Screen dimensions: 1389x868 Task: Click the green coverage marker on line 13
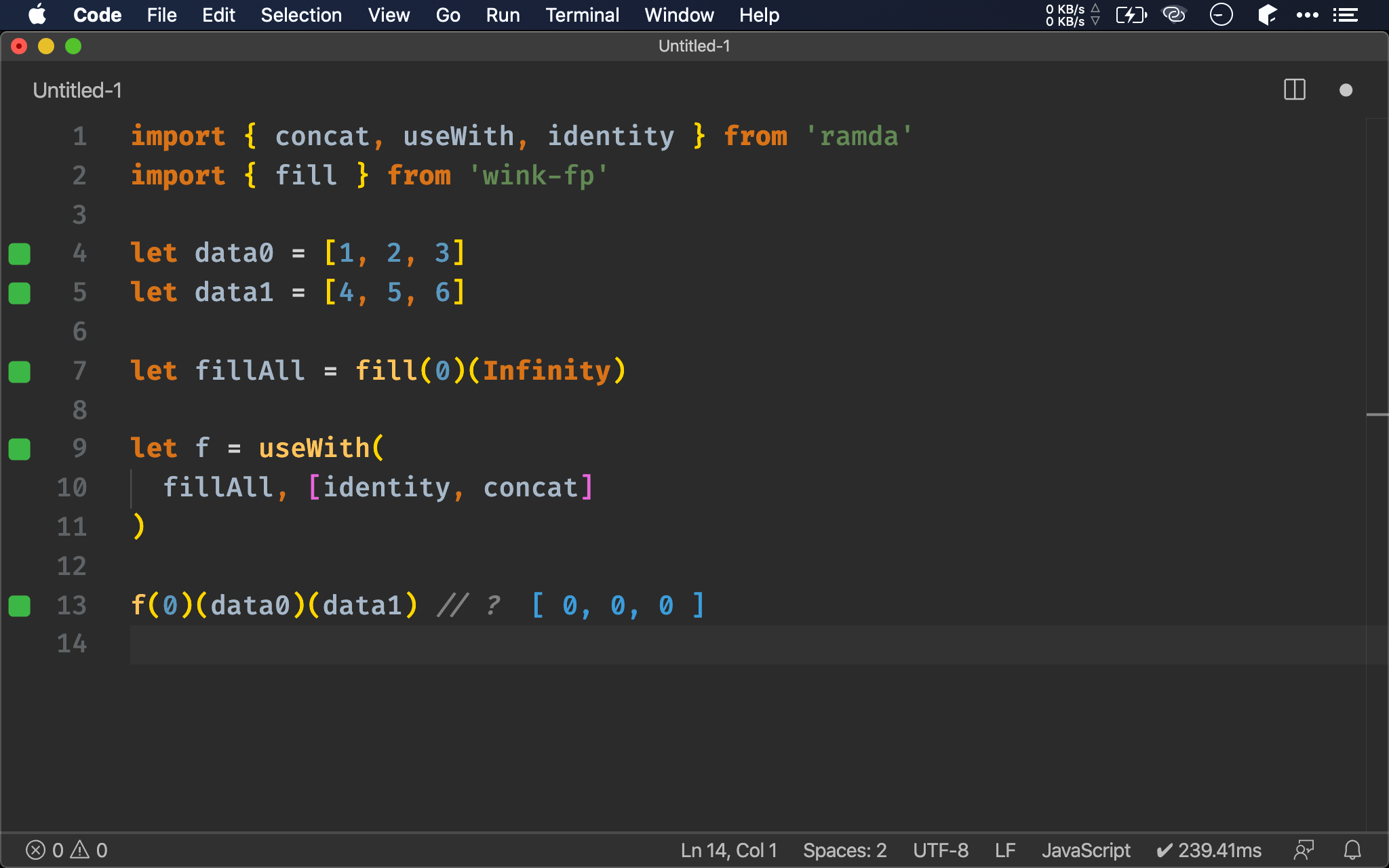pyautogui.click(x=20, y=606)
